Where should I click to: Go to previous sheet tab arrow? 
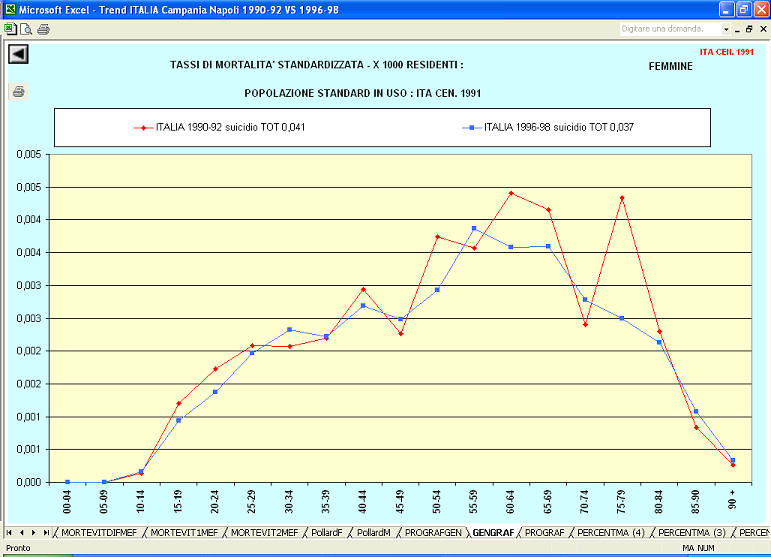point(22,532)
